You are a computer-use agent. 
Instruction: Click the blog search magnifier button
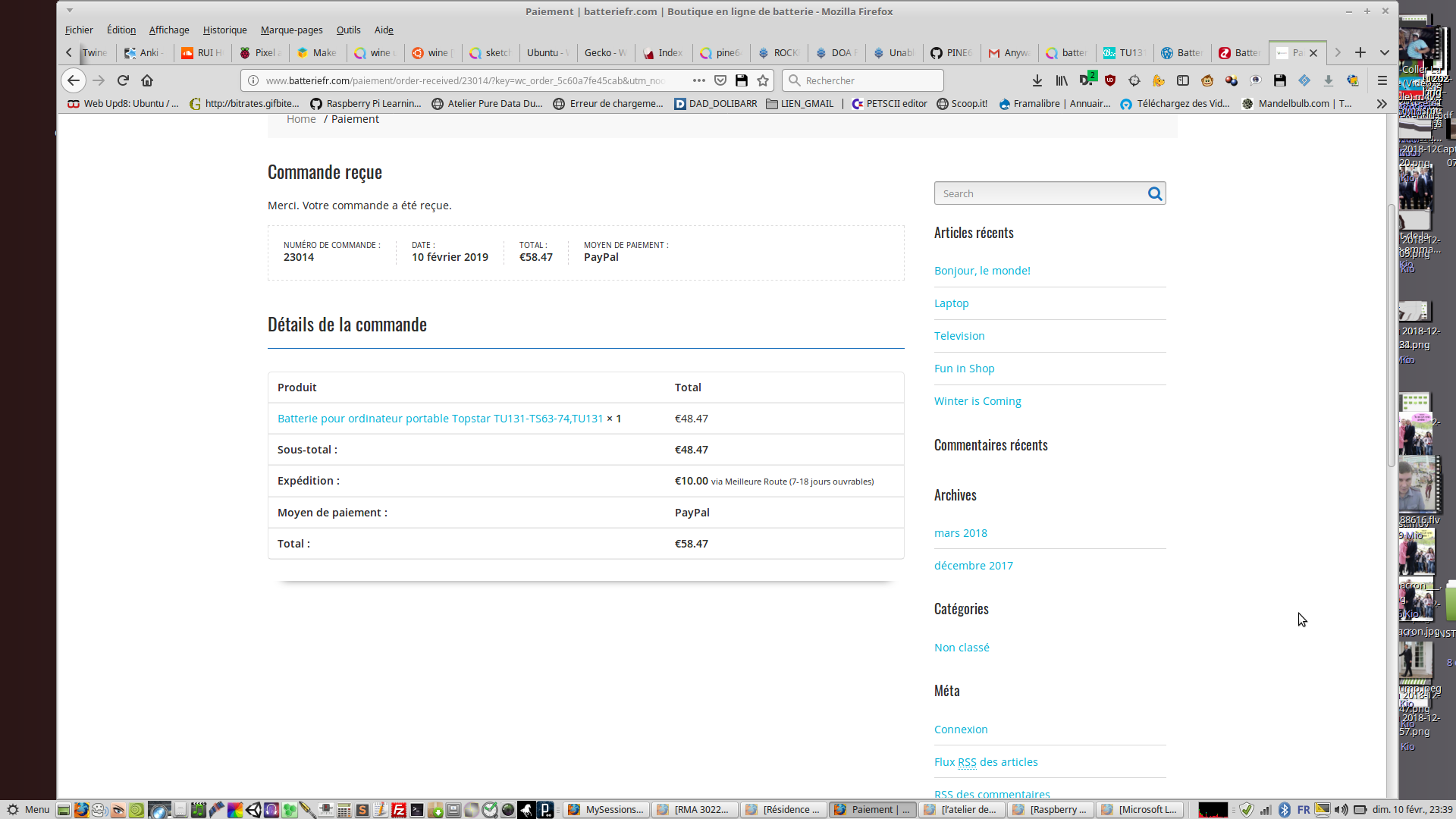1154,194
